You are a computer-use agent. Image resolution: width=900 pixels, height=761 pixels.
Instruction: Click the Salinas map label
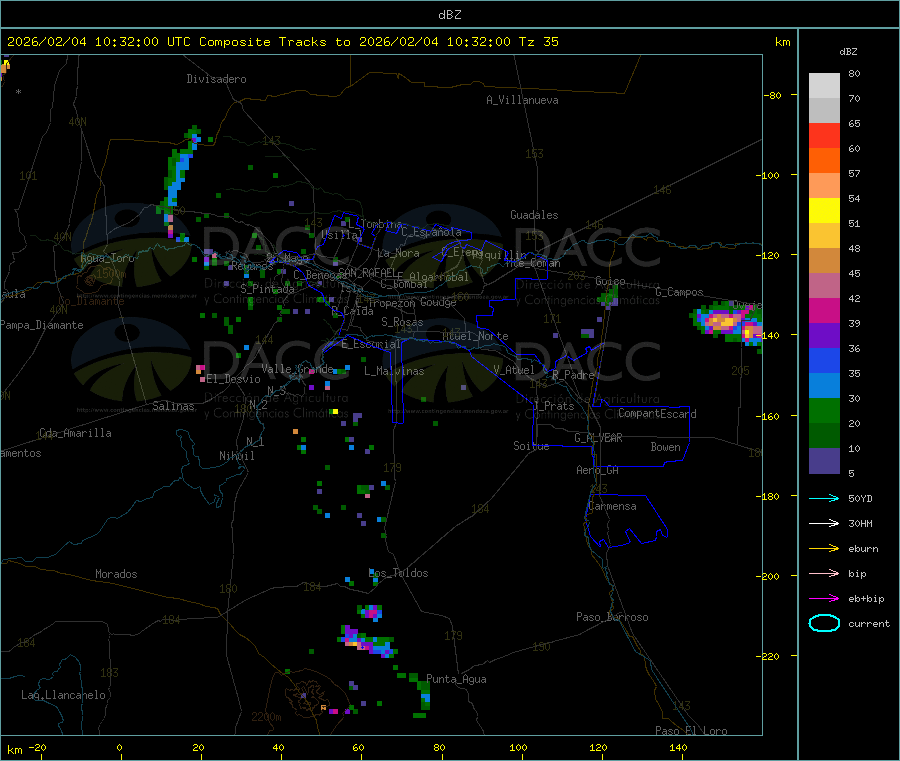173,406
